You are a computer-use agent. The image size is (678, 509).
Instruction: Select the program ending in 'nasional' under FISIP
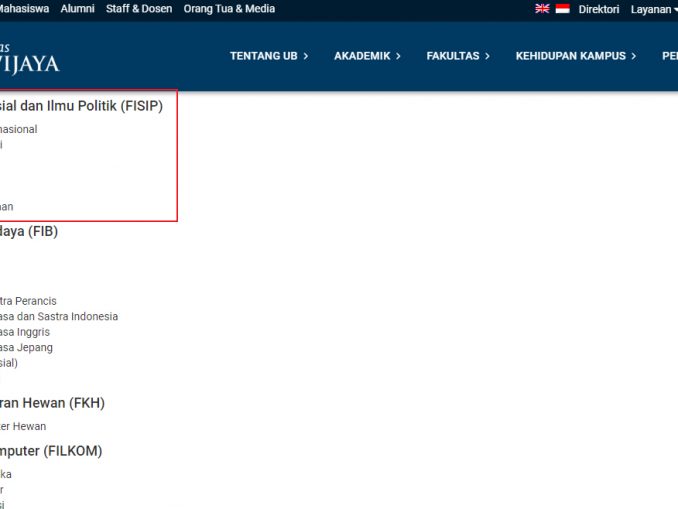pyautogui.click(x=19, y=129)
